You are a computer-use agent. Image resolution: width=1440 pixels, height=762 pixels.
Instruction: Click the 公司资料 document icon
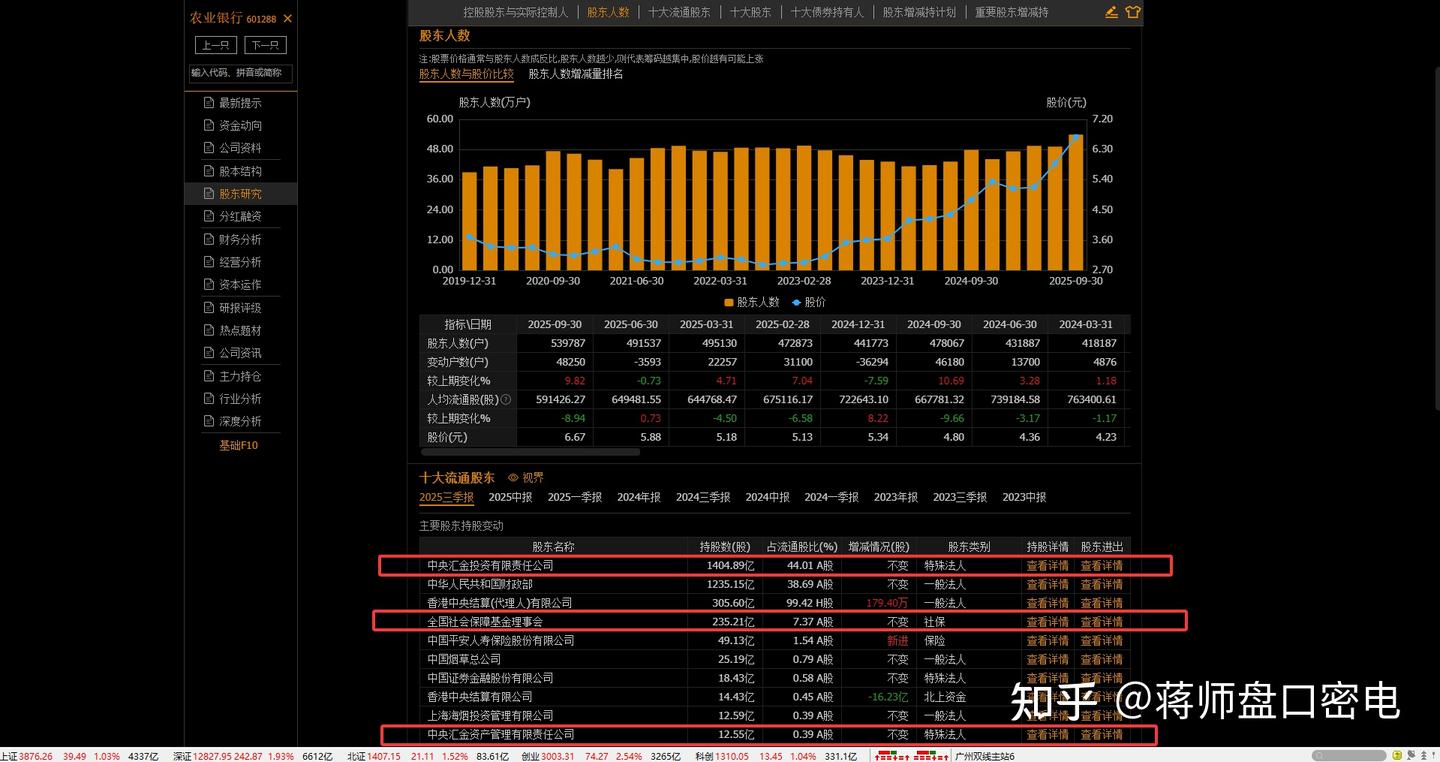point(209,148)
